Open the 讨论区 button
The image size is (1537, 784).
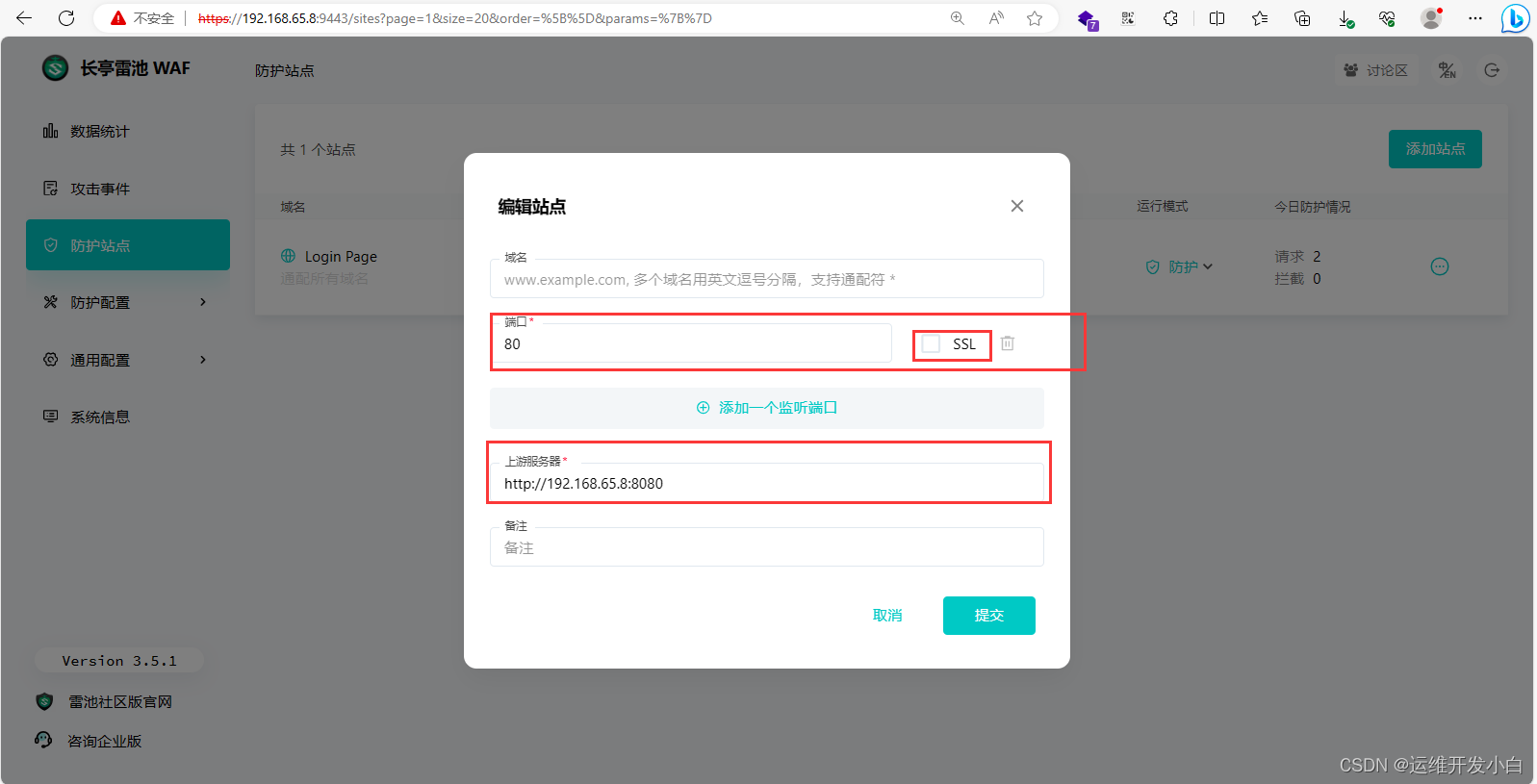tap(1375, 70)
